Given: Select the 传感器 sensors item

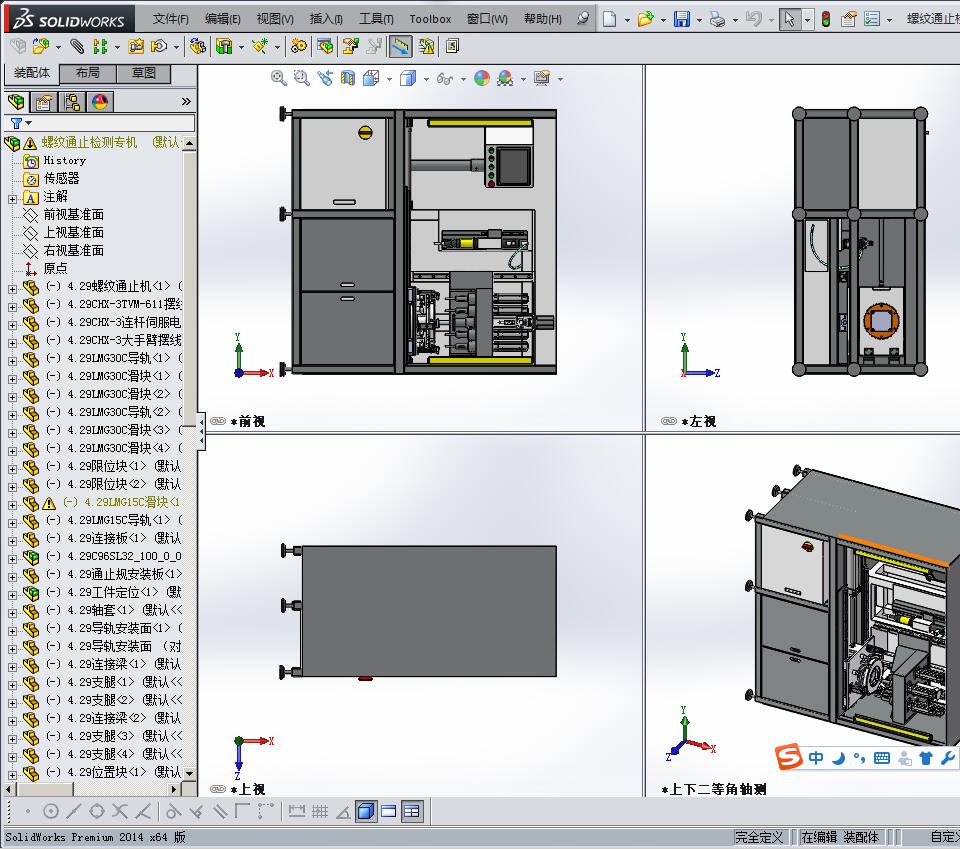Looking at the screenshot, I should tap(61, 179).
